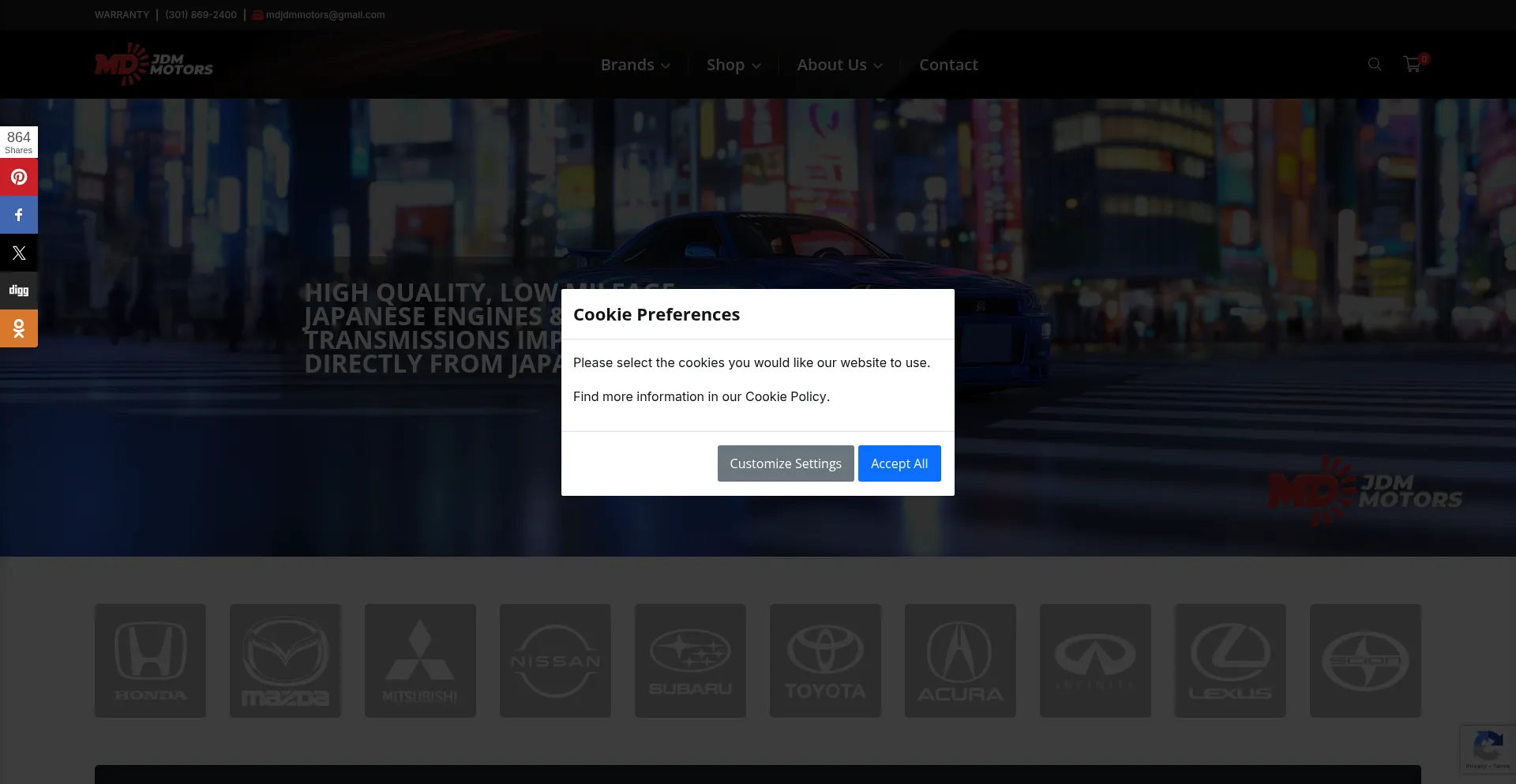Screen dimensions: 1516x784
Task: Select the Honda brand logo tile
Action: pos(150,661)
